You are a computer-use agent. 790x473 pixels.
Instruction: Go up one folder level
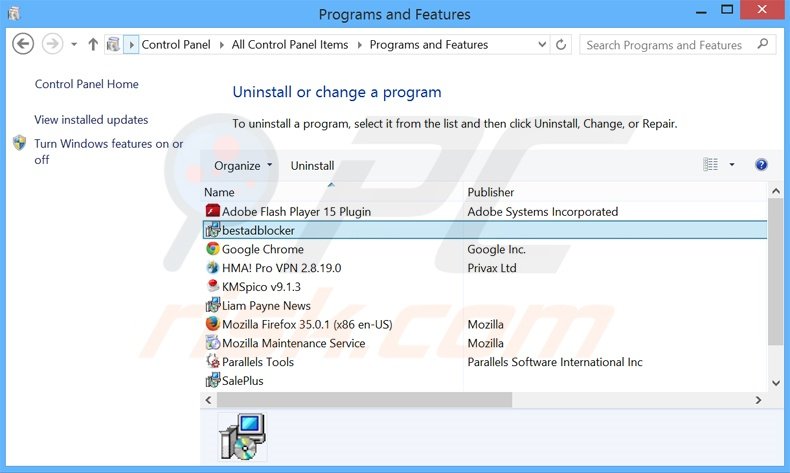pyautogui.click(x=93, y=44)
